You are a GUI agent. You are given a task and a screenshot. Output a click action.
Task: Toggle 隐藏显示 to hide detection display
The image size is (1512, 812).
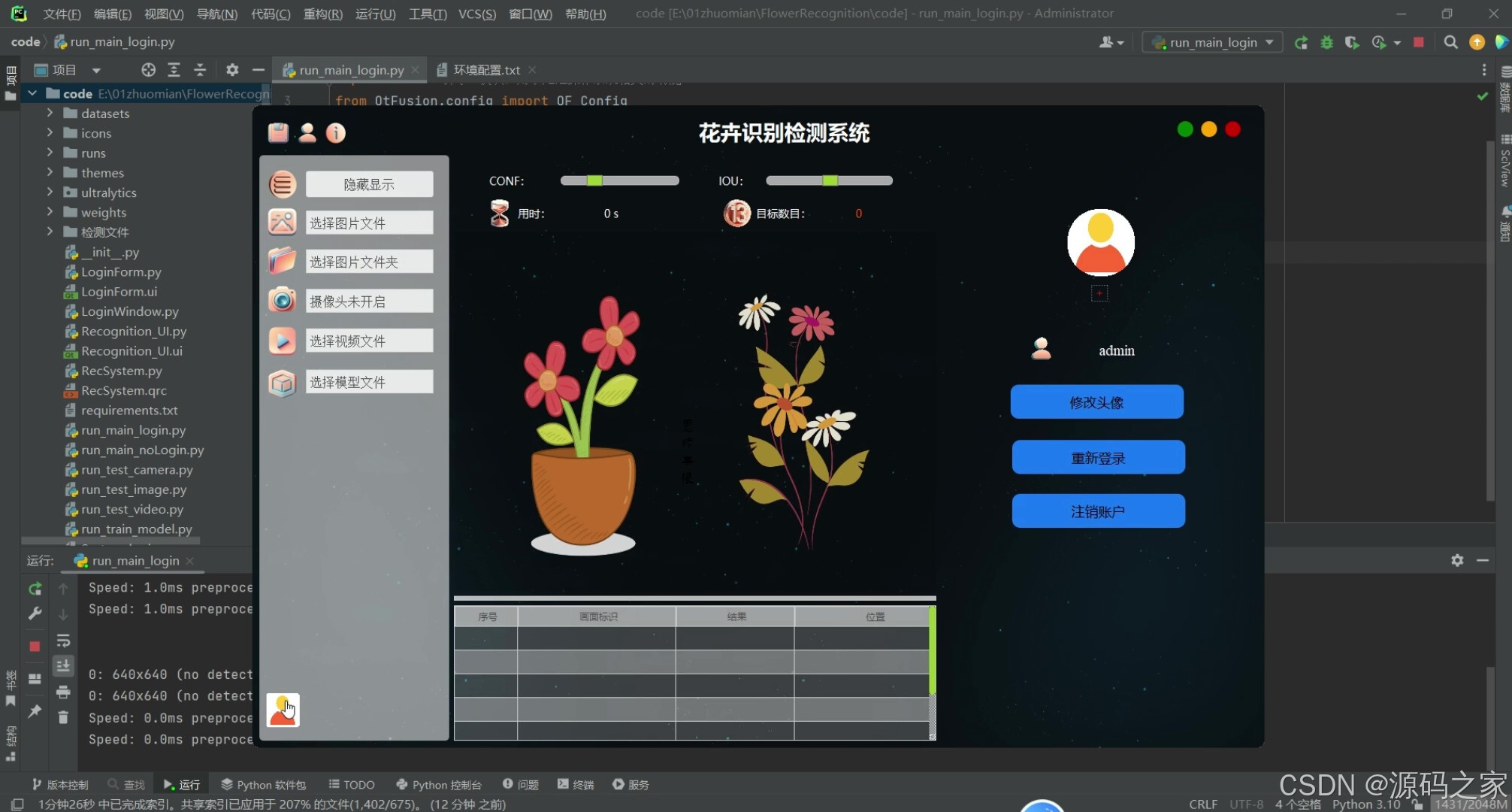(369, 183)
